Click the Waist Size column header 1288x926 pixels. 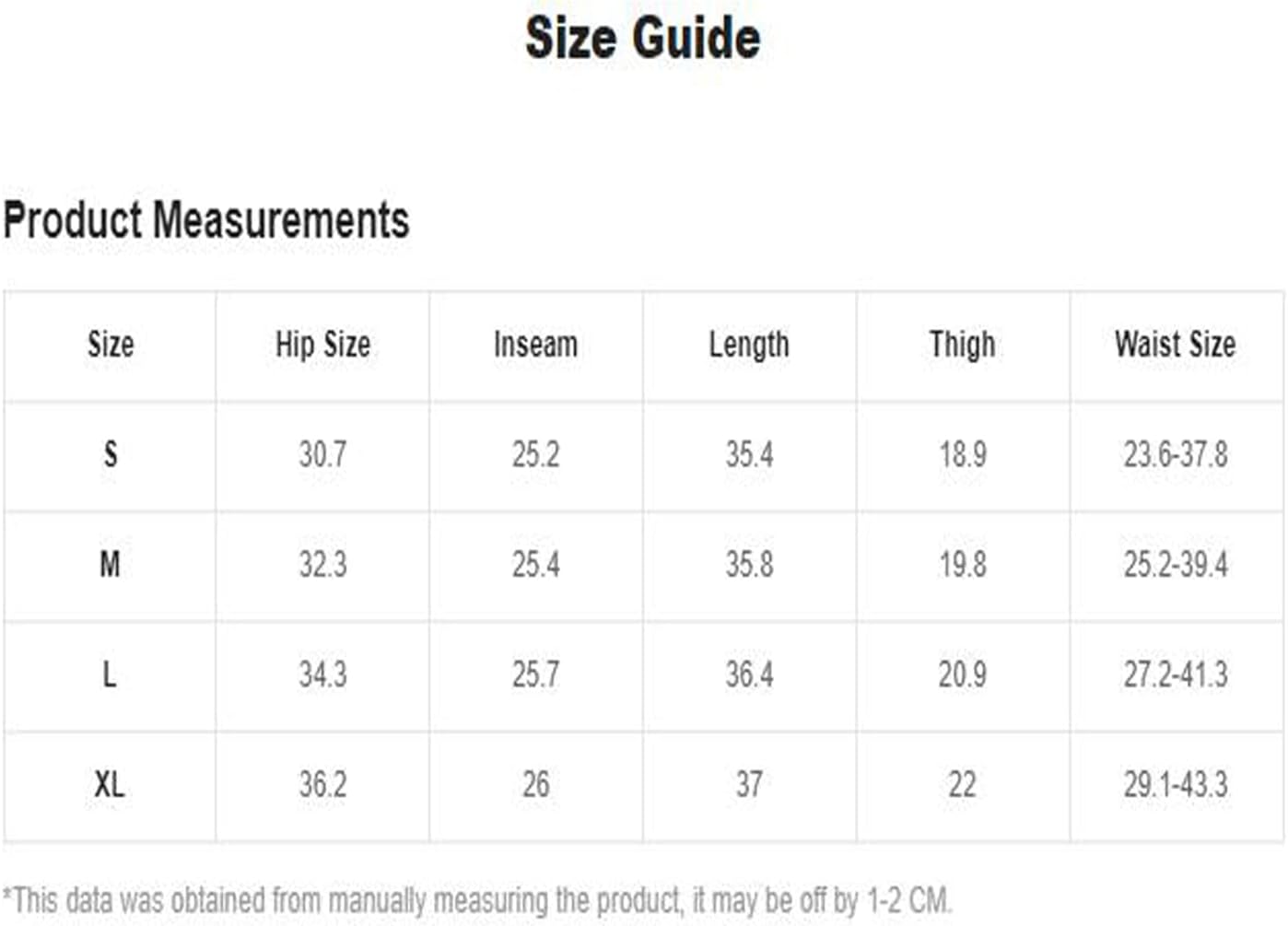(1175, 345)
